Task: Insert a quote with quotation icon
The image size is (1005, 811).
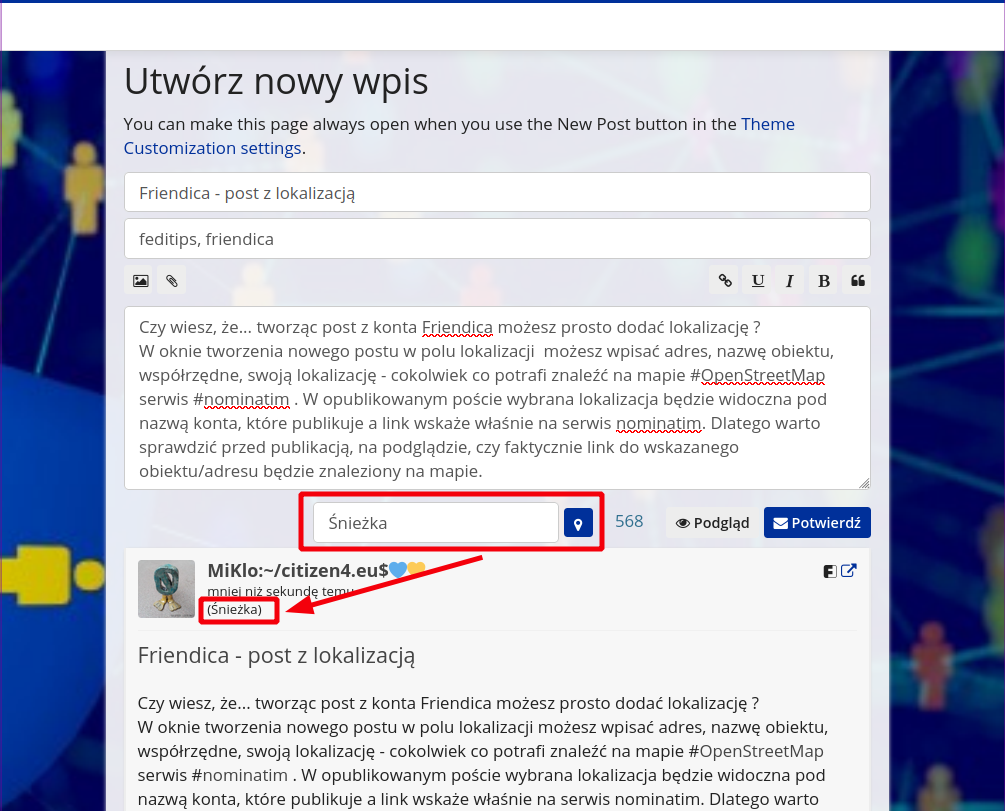Action: click(857, 281)
